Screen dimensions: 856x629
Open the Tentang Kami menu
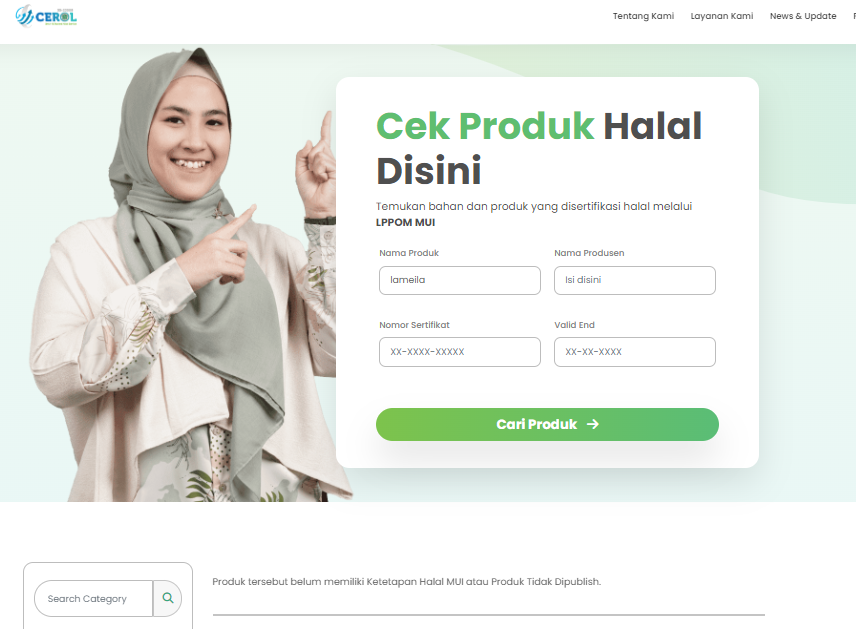coord(643,16)
